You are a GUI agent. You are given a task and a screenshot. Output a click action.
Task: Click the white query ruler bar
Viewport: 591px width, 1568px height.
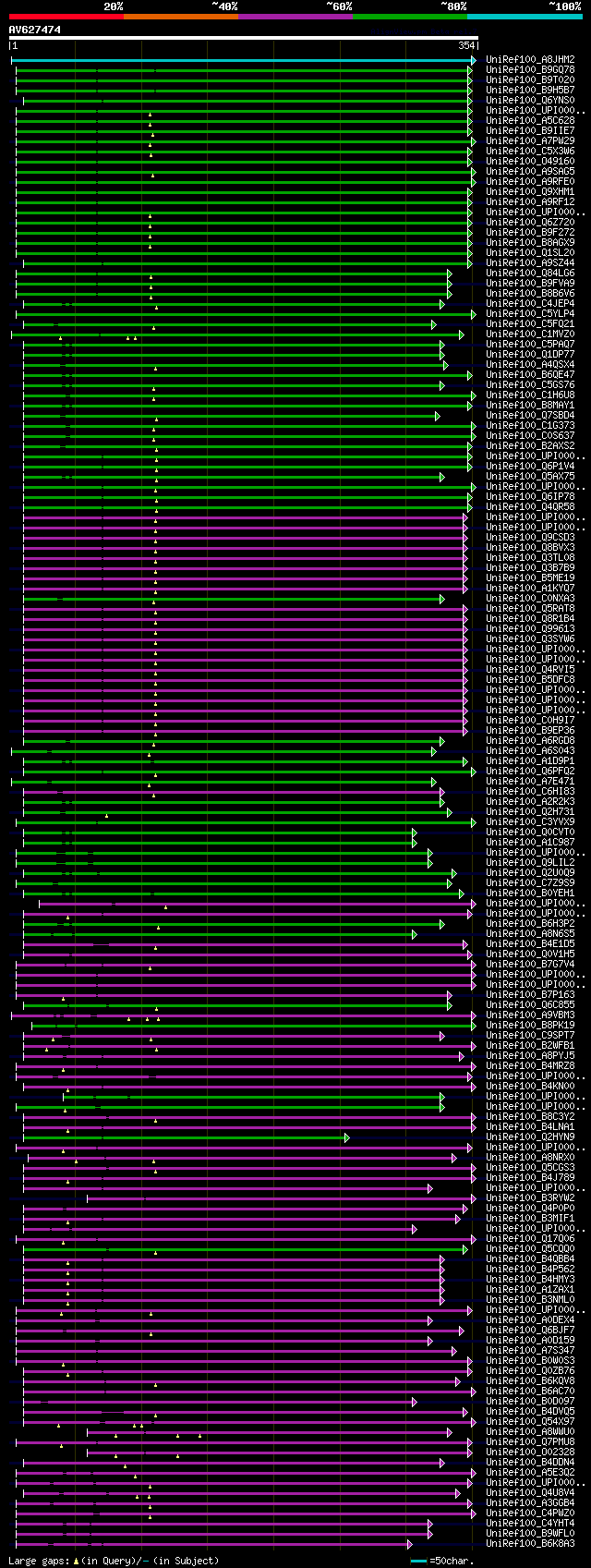pyautogui.click(x=244, y=38)
